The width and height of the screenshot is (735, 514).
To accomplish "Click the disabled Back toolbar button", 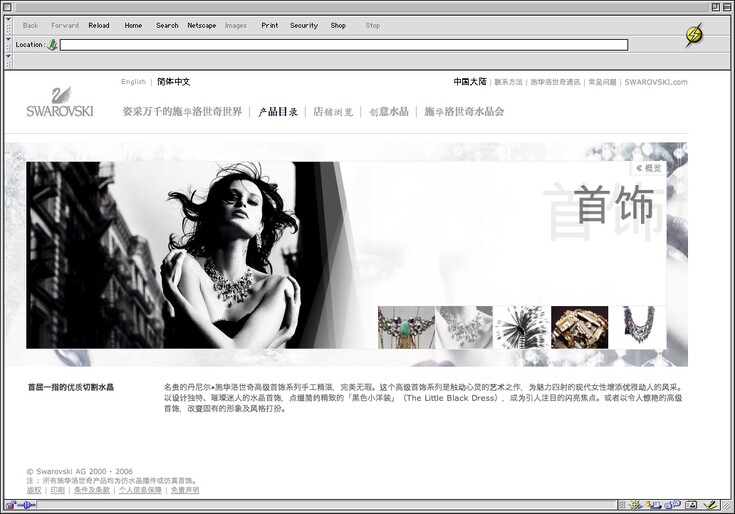I will [x=30, y=25].
